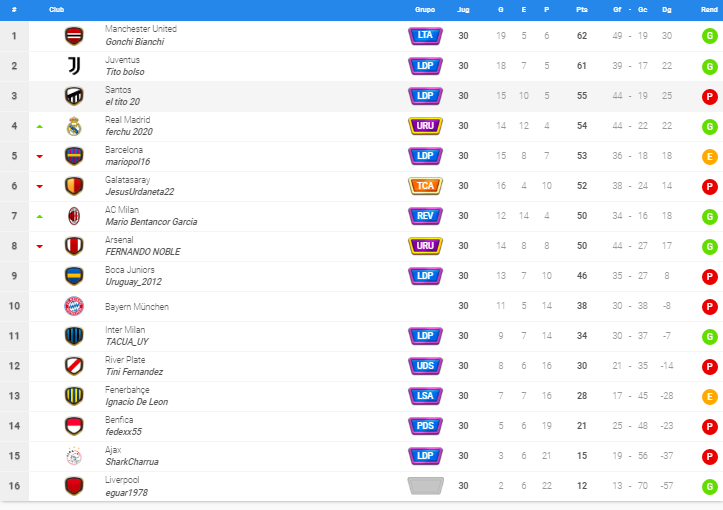Click the orange TCA group badge
The height and width of the screenshot is (510, 723).
(x=425, y=186)
